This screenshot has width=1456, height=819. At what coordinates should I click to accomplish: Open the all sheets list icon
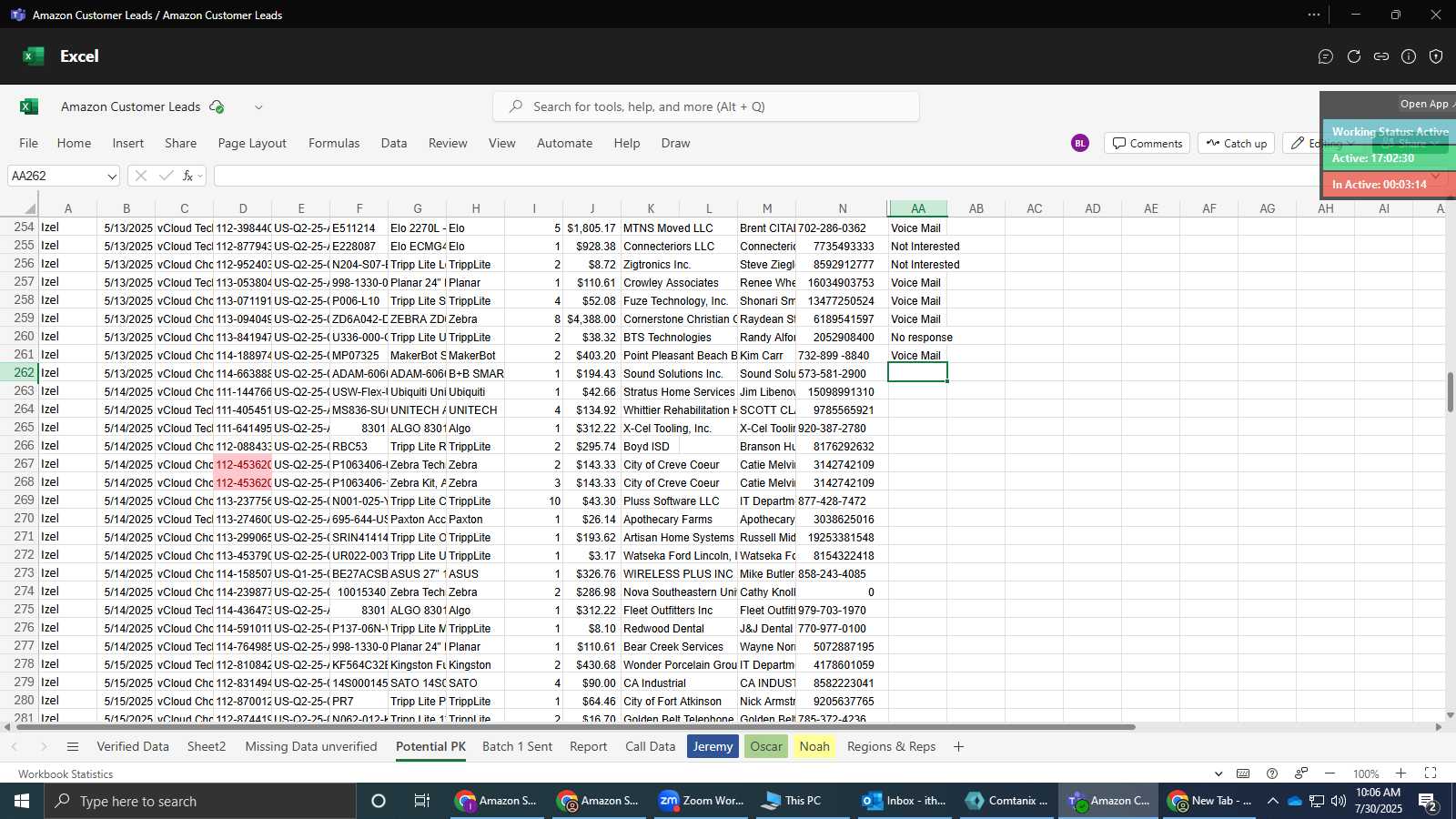pos(73,747)
